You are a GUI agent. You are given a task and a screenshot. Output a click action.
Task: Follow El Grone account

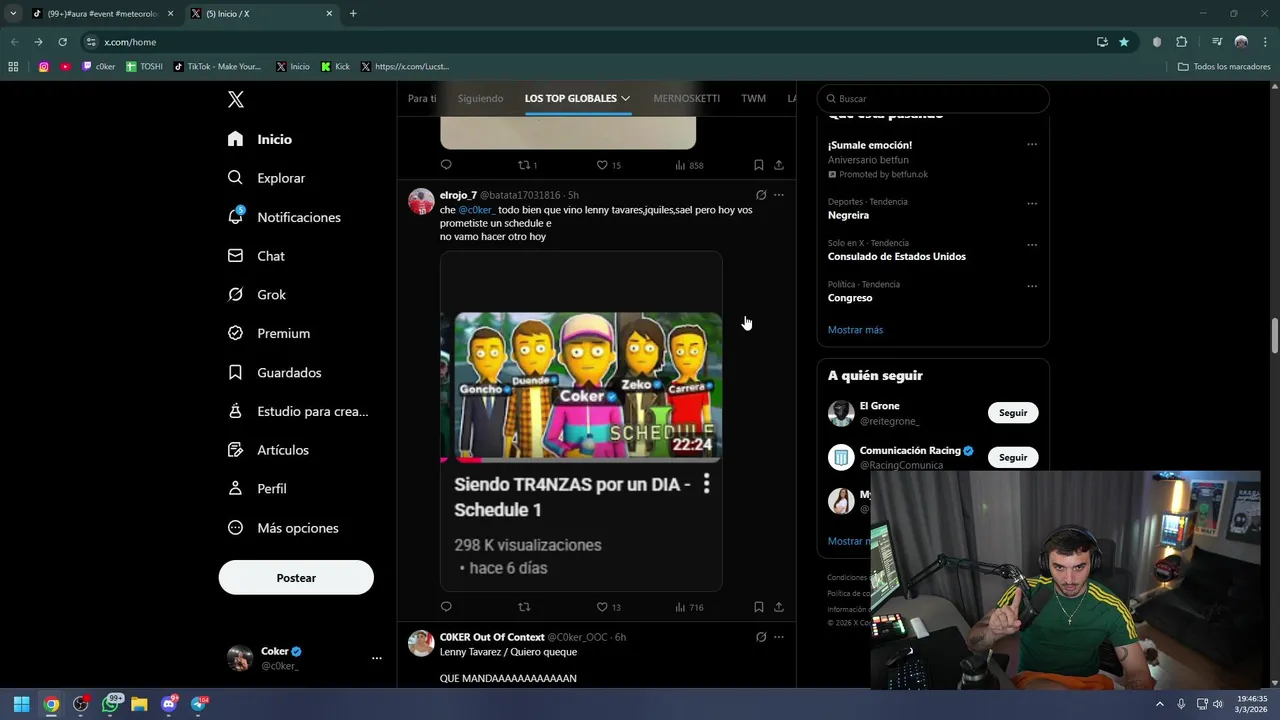click(x=1013, y=413)
